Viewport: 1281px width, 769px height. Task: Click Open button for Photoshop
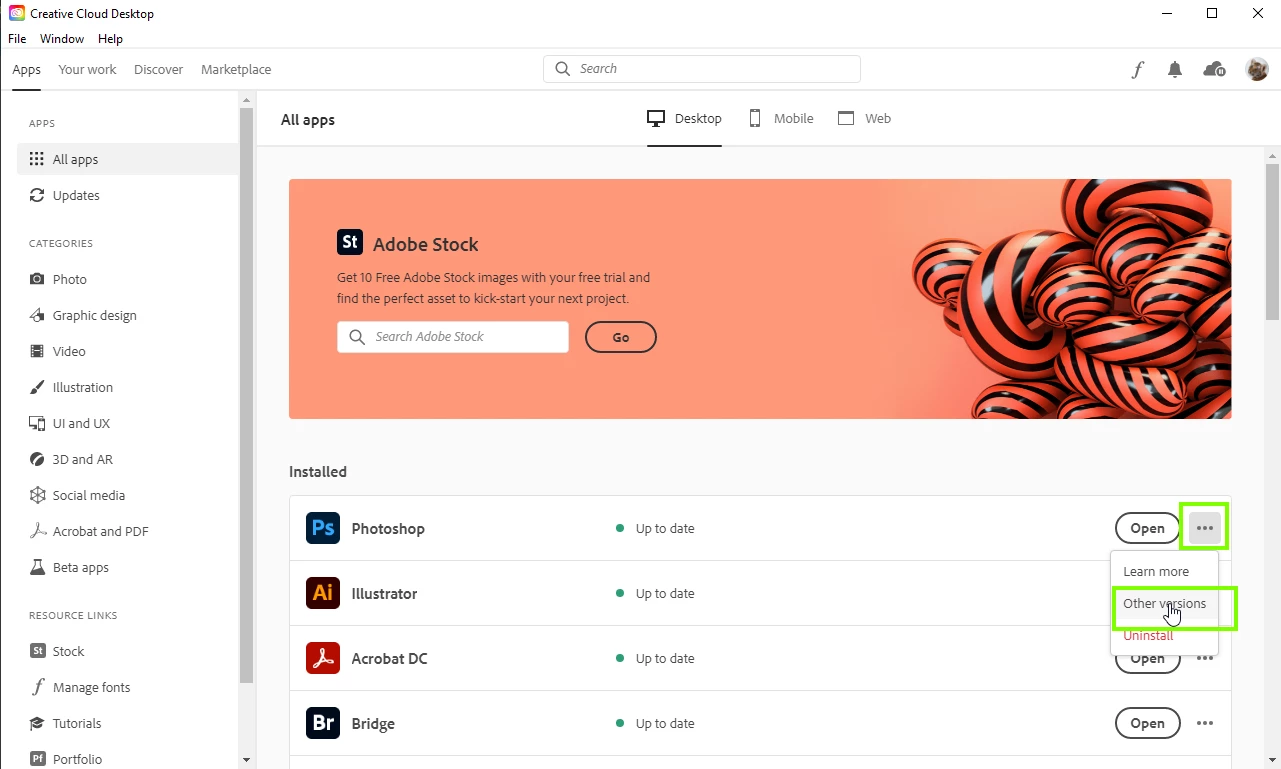click(x=1147, y=528)
